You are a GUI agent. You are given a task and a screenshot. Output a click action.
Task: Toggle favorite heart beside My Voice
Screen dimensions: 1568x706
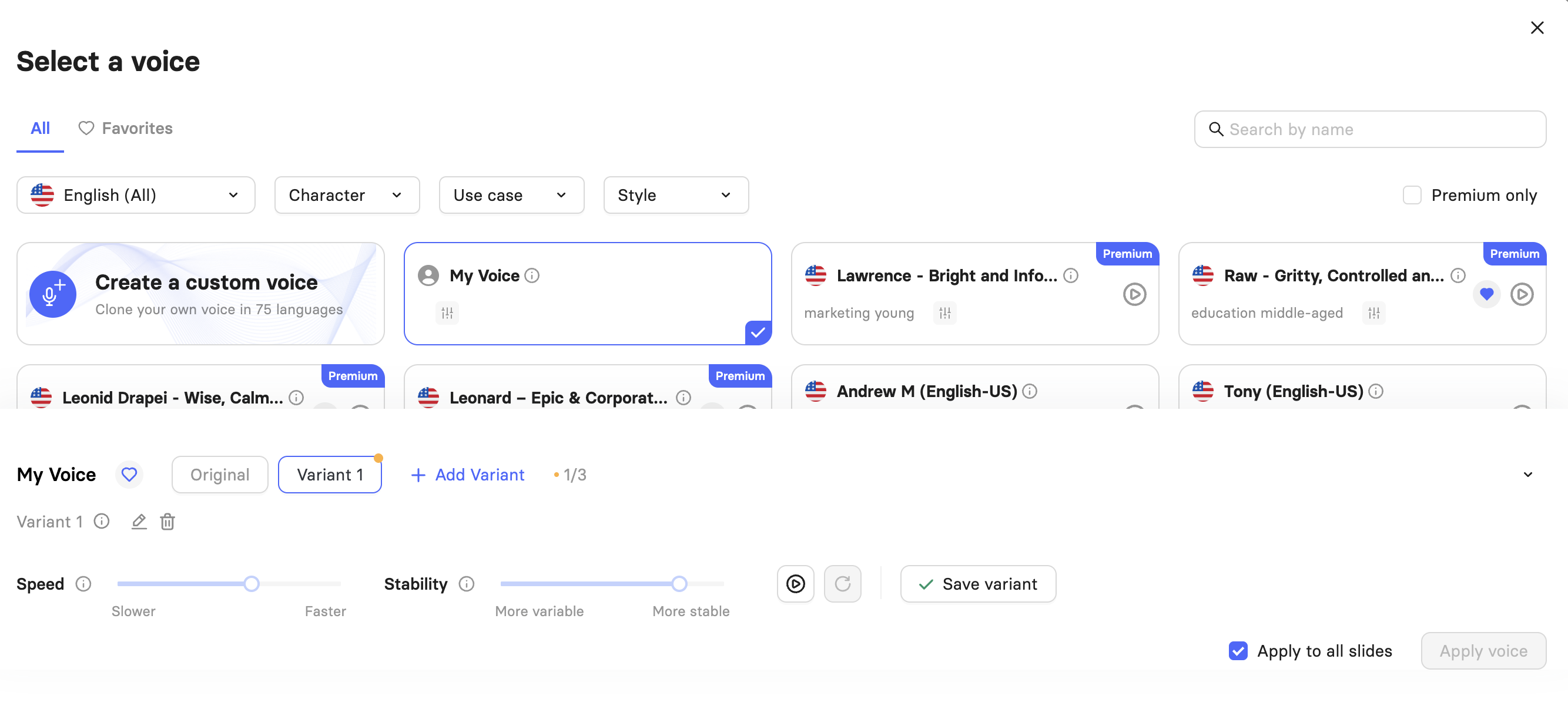[x=129, y=475]
